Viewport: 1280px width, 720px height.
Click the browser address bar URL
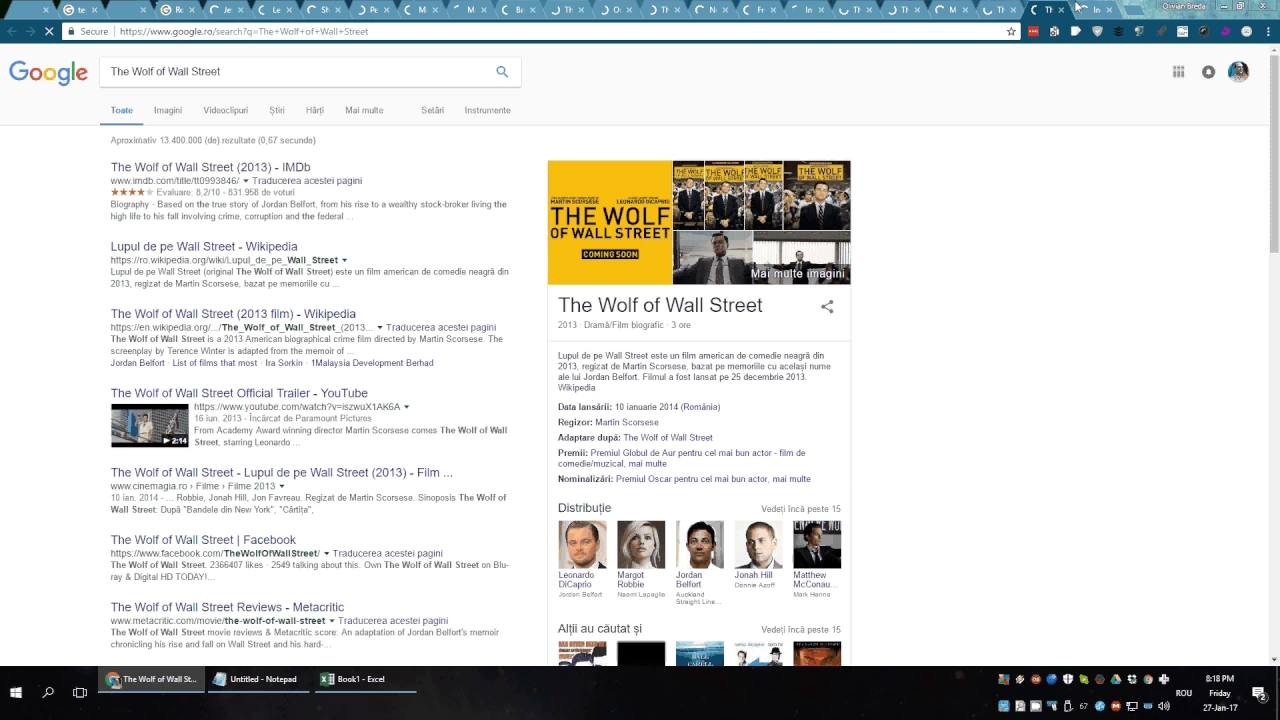[243, 31]
